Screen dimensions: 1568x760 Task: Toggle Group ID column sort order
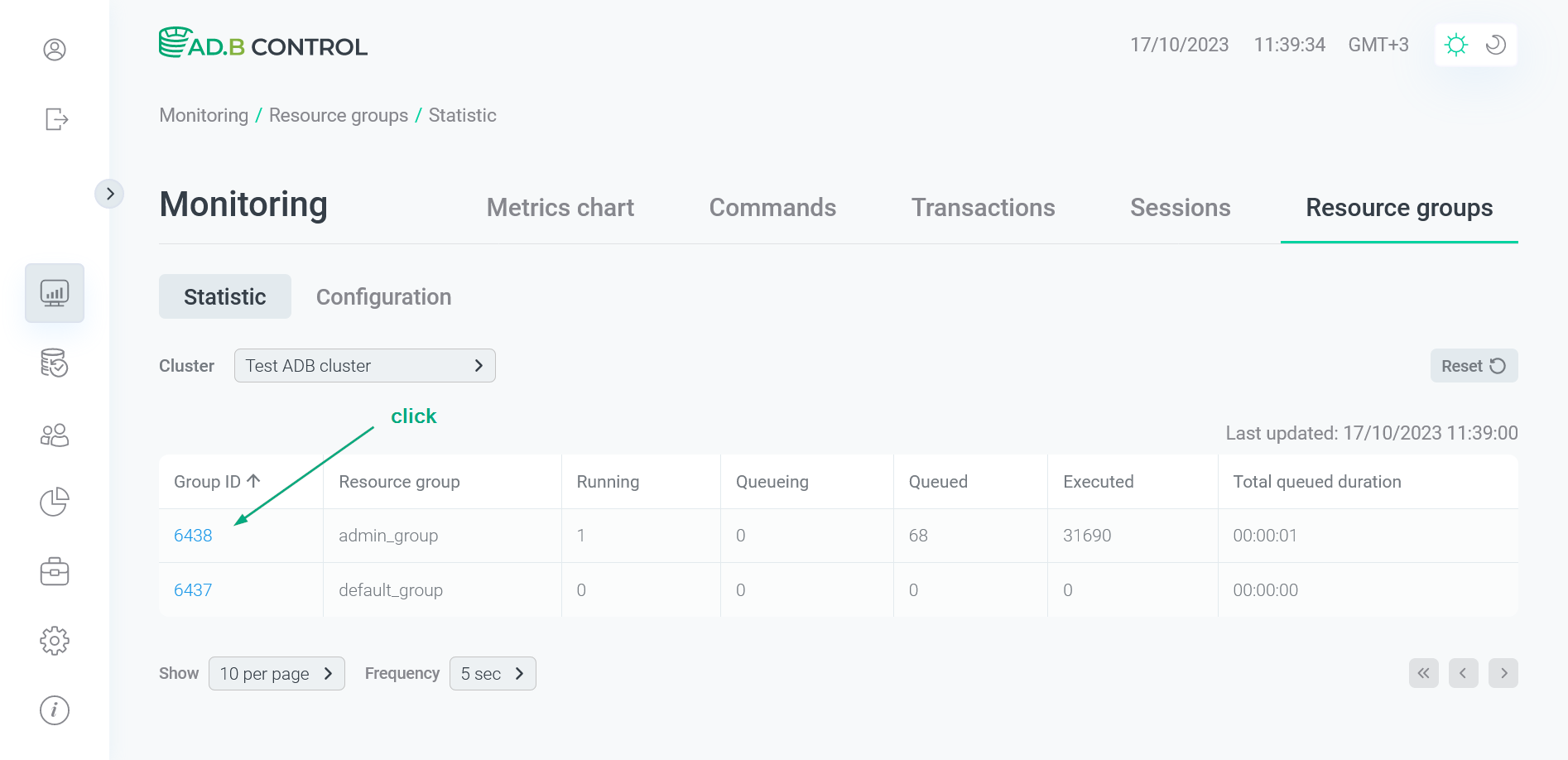[216, 481]
